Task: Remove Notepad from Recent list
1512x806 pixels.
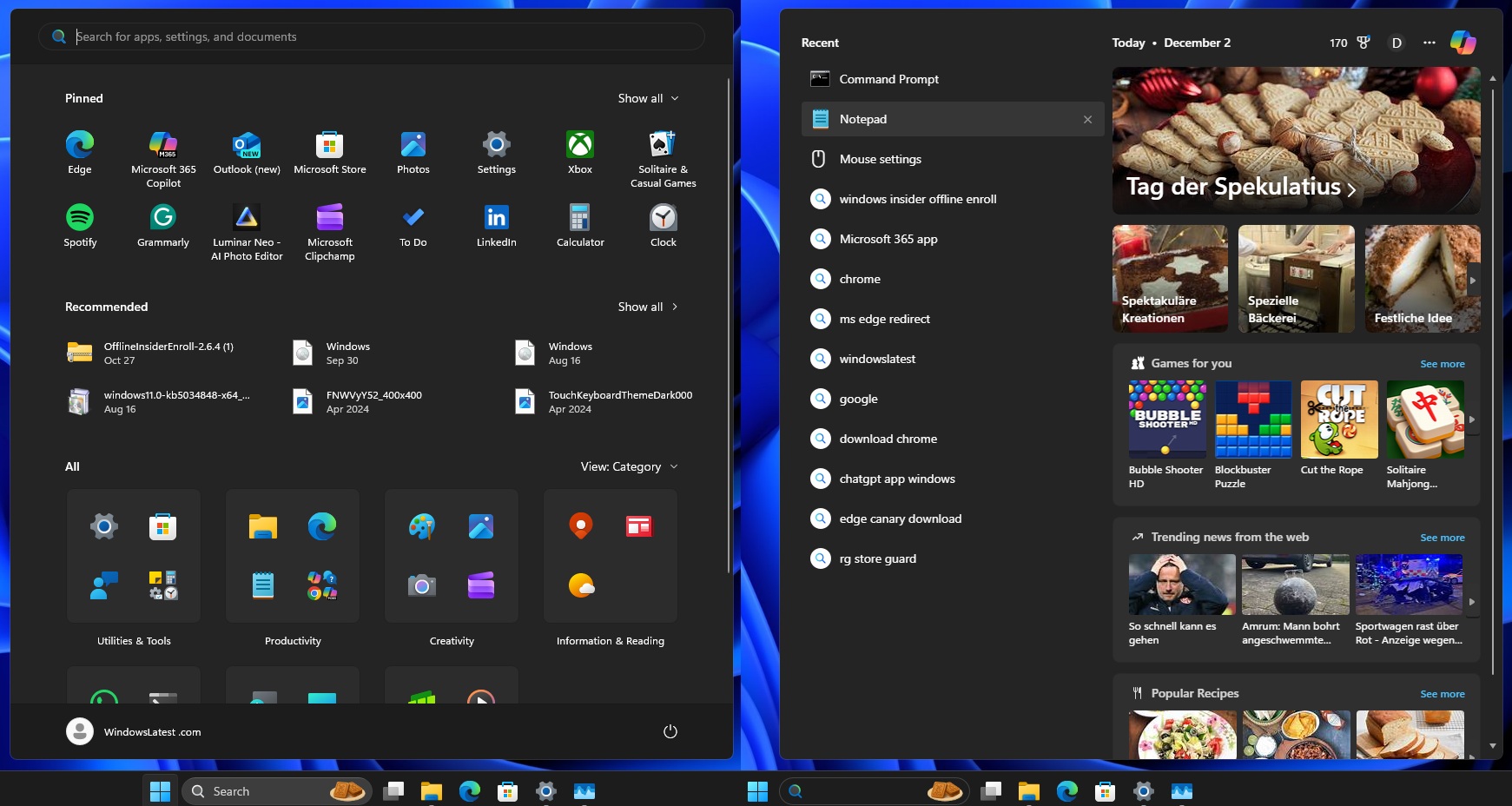Action: tap(1087, 119)
